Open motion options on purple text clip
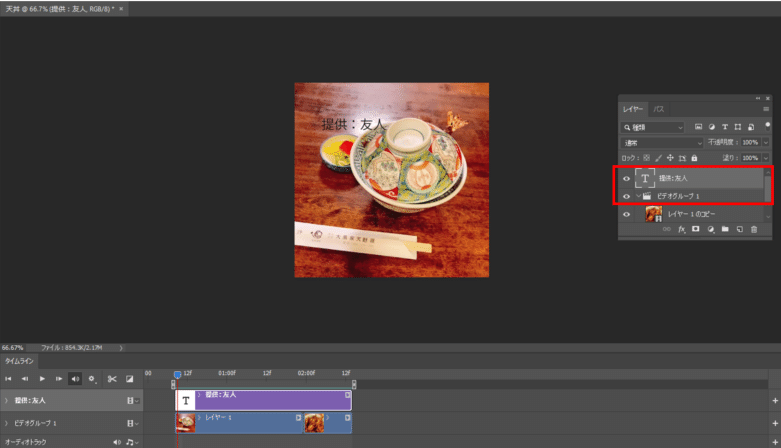The image size is (781, 448). (x=348, y=395)
